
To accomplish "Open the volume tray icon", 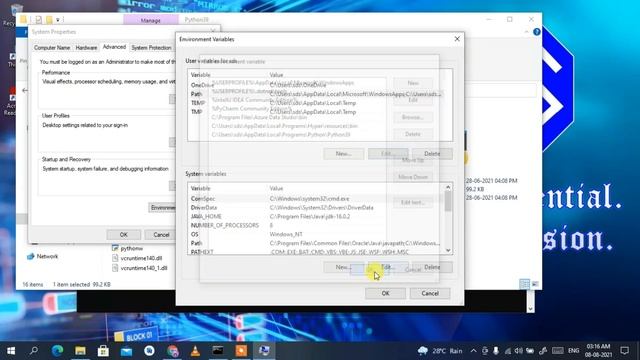I will tap(518, 351).
